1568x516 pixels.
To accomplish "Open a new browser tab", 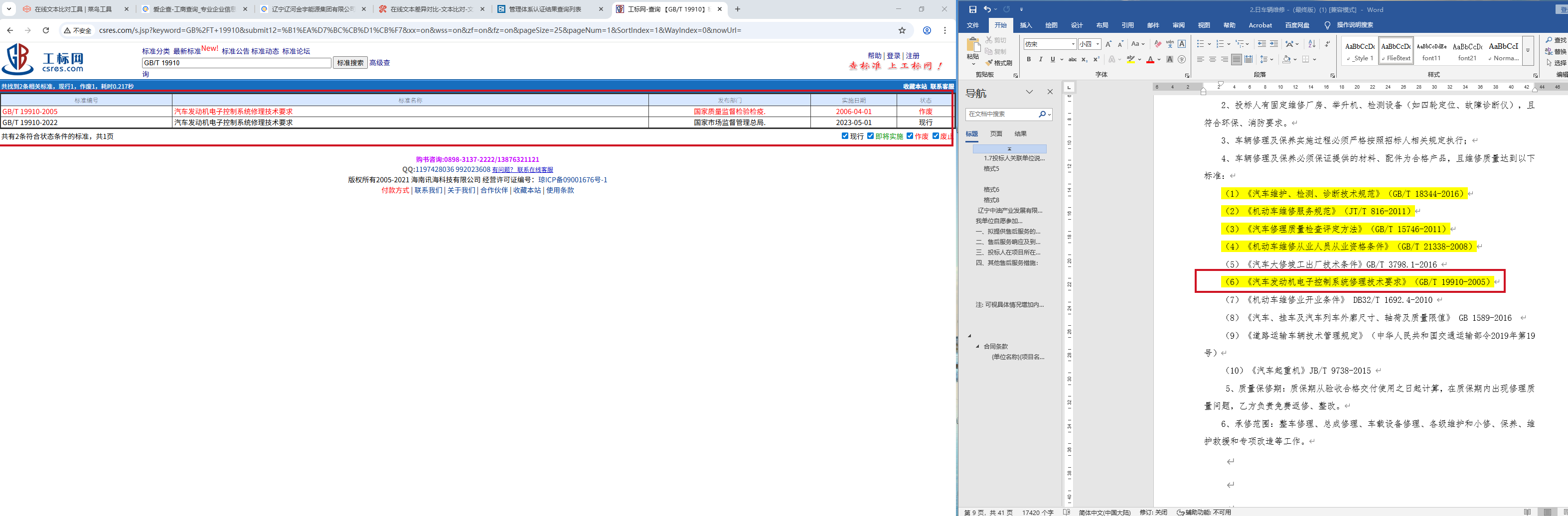I will [x=738, y=9].
